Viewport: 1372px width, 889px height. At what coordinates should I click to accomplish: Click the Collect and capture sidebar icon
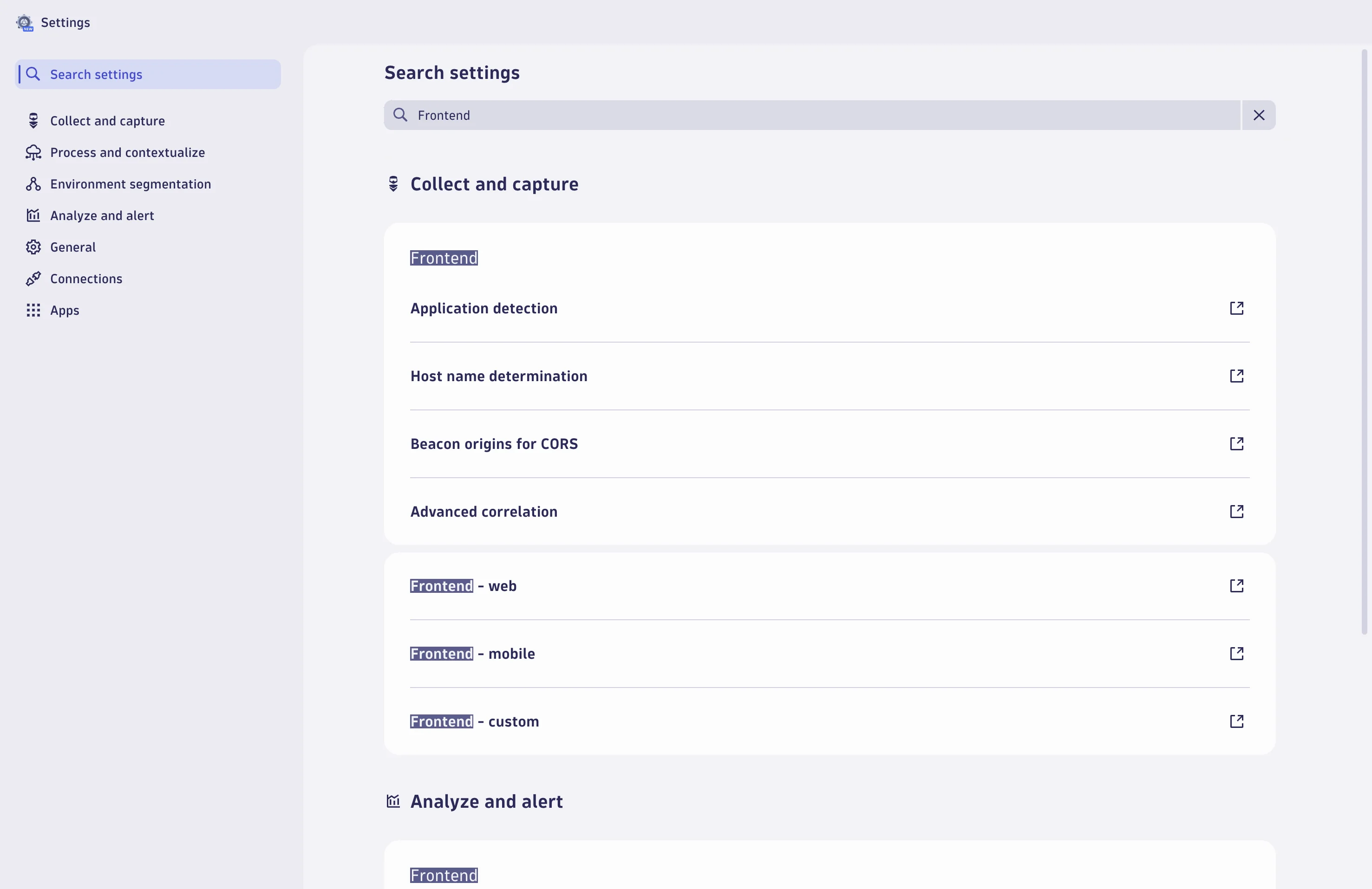coord(33,120)
